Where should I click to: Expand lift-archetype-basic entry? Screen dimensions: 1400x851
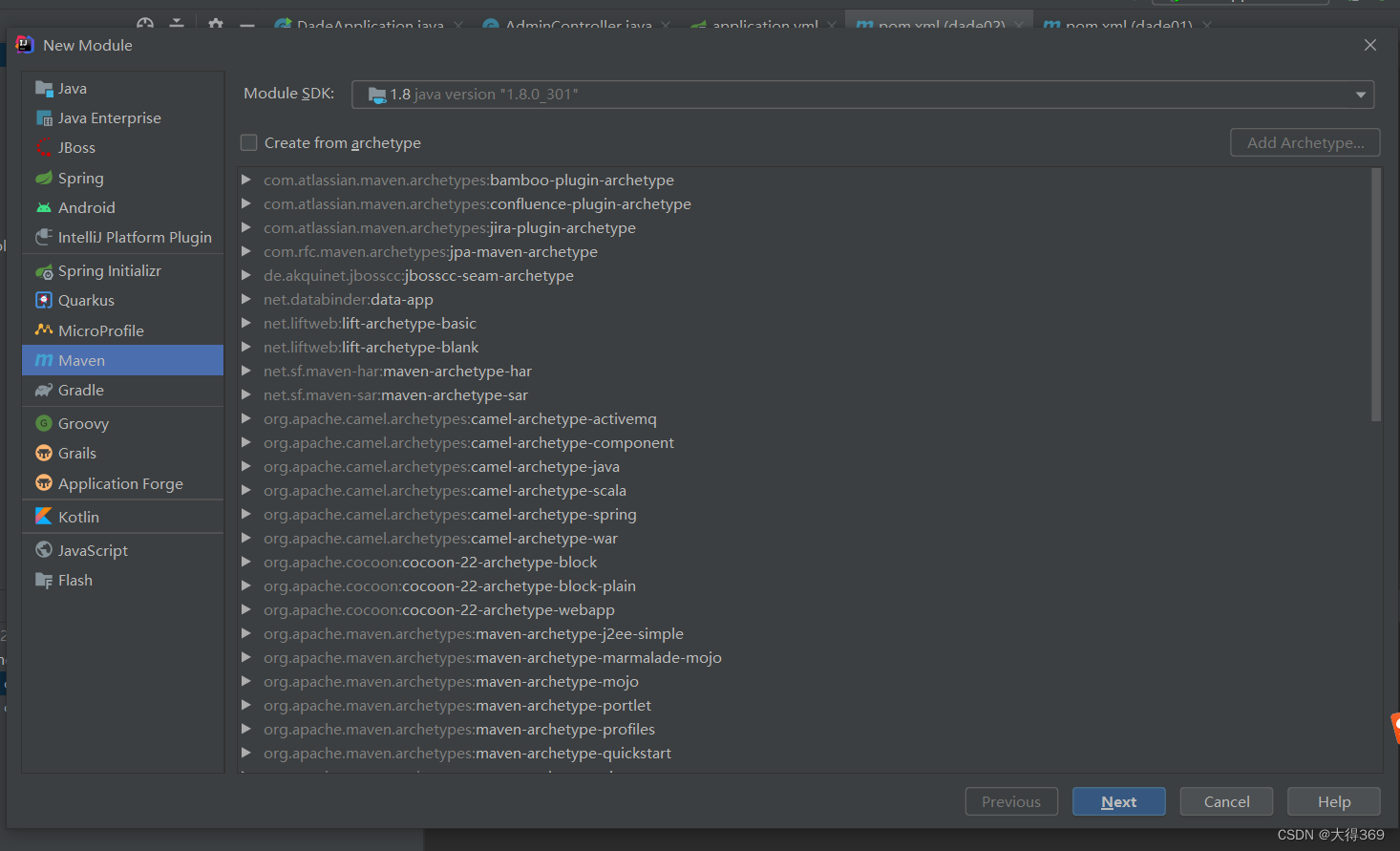246,323
